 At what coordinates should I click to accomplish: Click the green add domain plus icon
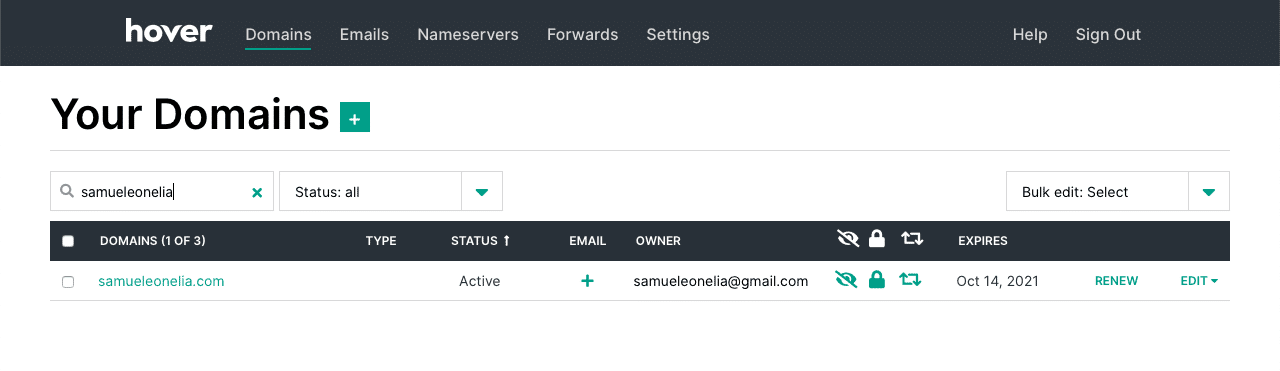[x=355, y=117]
